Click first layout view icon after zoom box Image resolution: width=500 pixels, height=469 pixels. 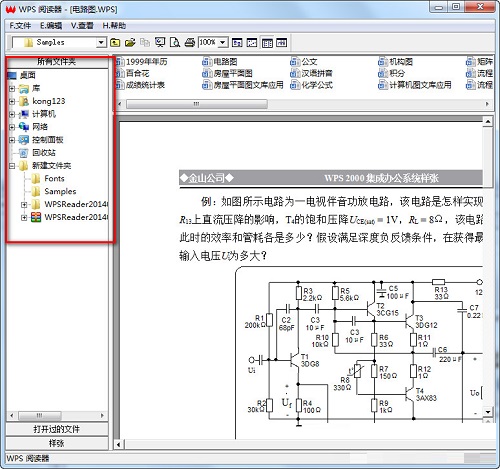coord(237,42)
